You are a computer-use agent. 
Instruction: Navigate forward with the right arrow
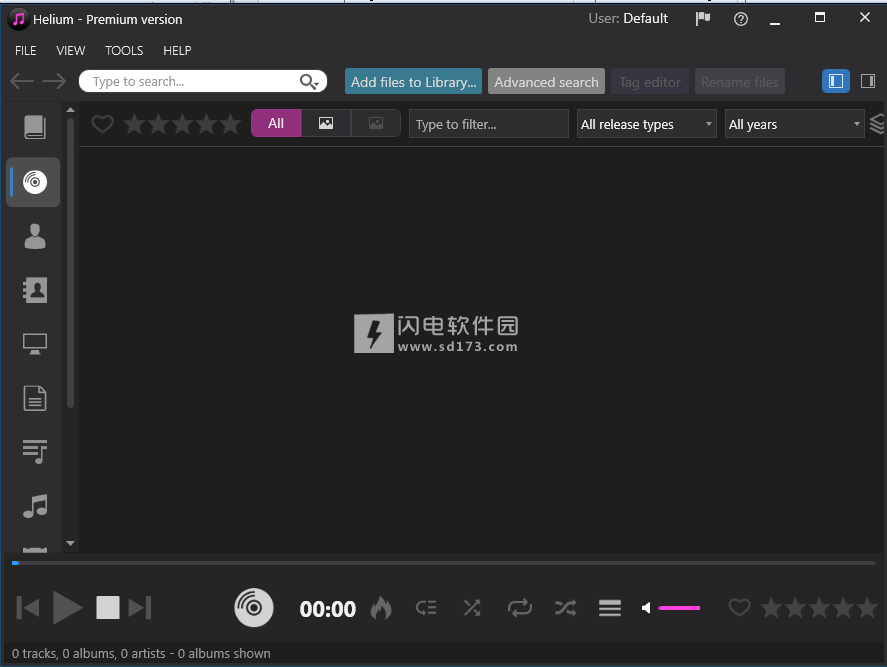(54, 81)
